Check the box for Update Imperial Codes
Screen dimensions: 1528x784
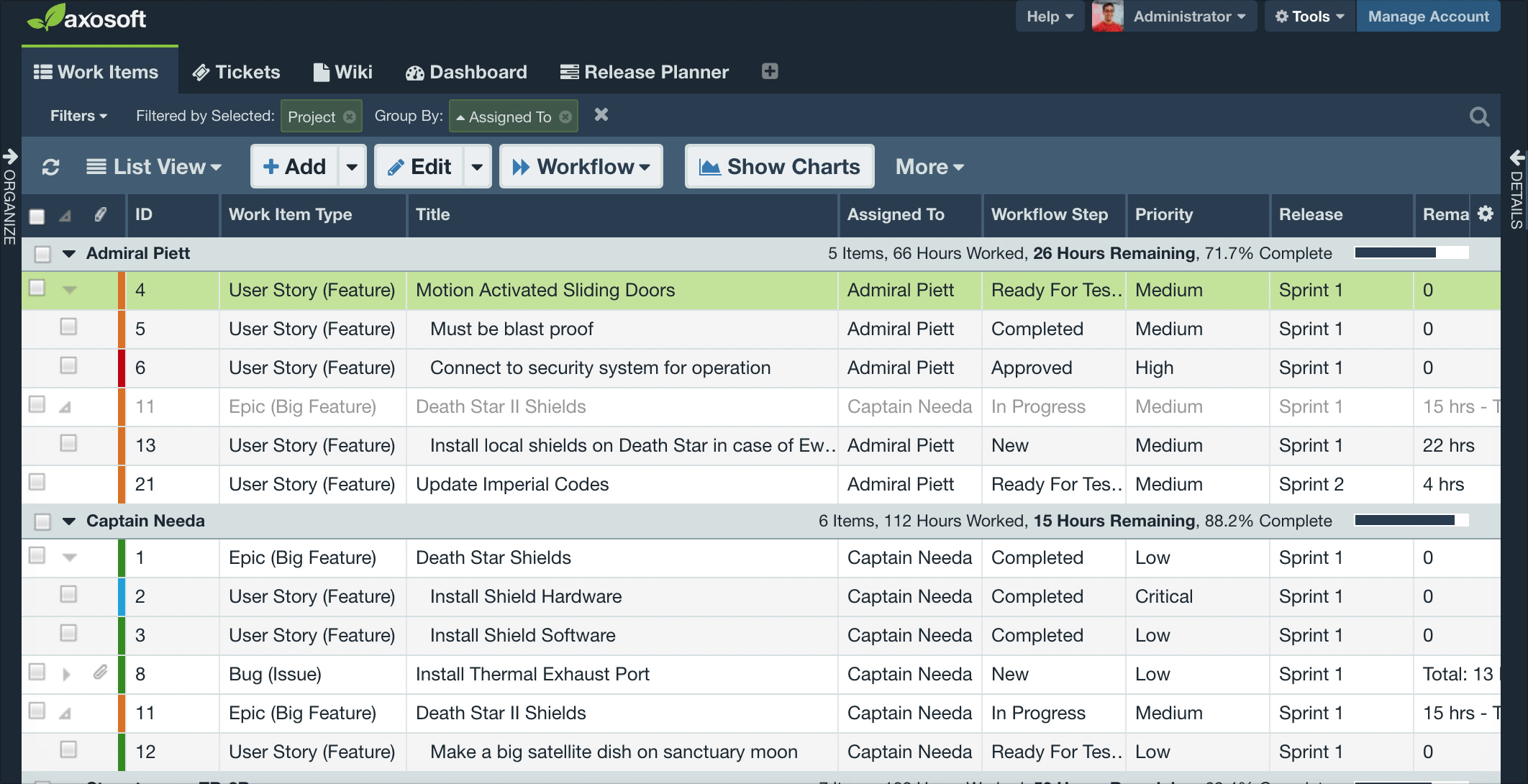(37, 482)
